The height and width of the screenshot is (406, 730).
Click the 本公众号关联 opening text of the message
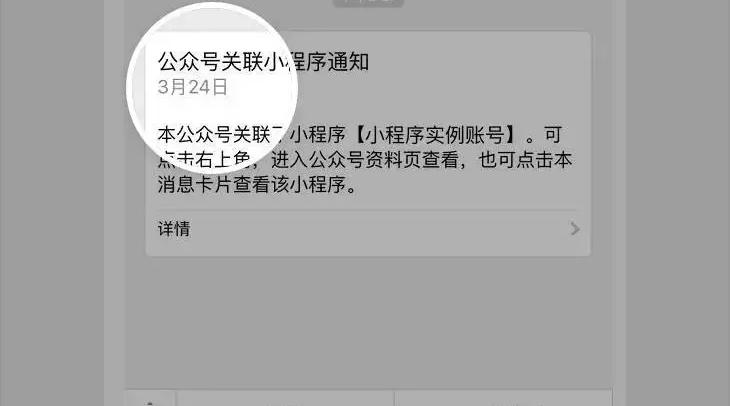click(214, 135)
